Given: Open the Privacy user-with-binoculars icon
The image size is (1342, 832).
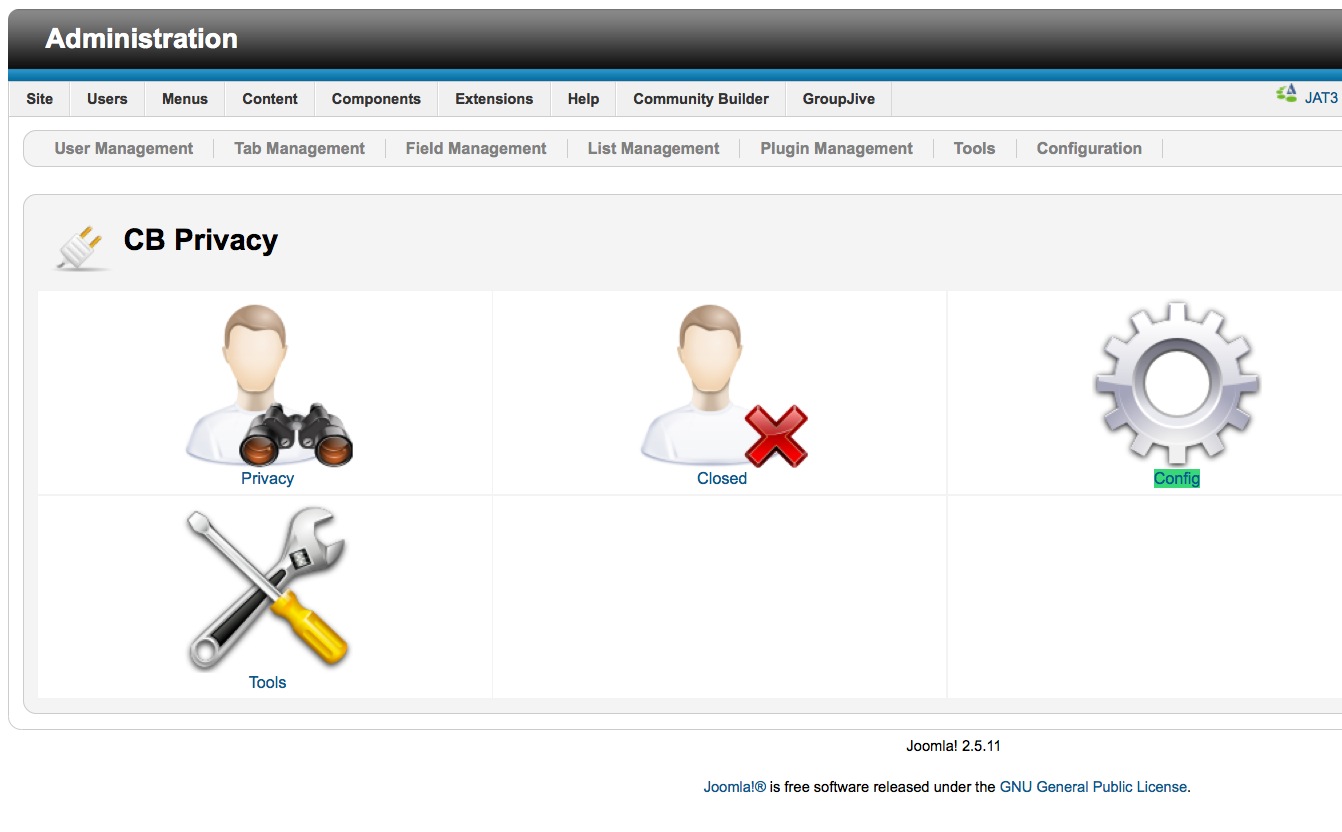Looking at the screenshot, I should point(268,385).
